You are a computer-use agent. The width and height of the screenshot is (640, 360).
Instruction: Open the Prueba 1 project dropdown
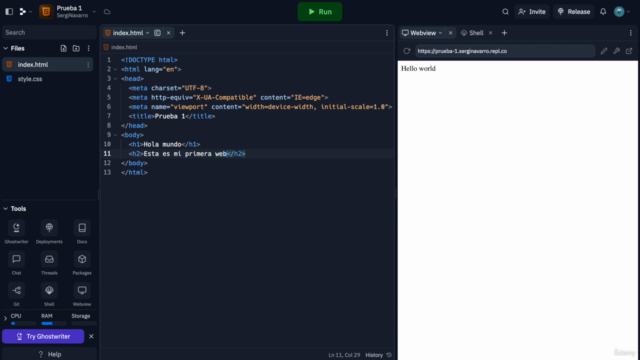click(94, 12)
